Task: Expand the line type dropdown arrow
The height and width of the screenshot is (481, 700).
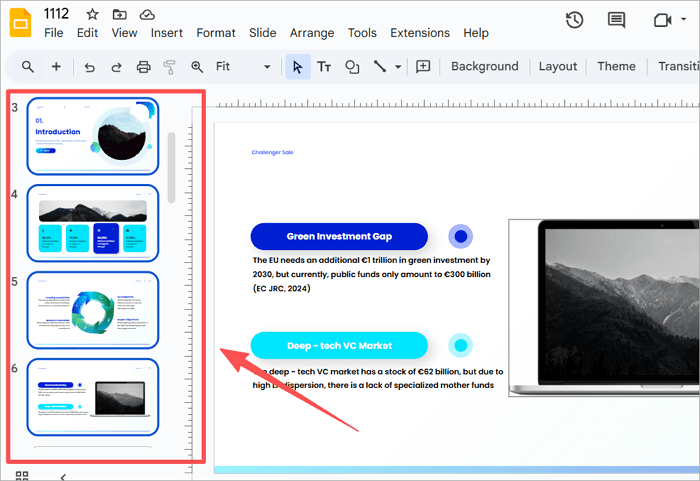Action: pos(399,67)
